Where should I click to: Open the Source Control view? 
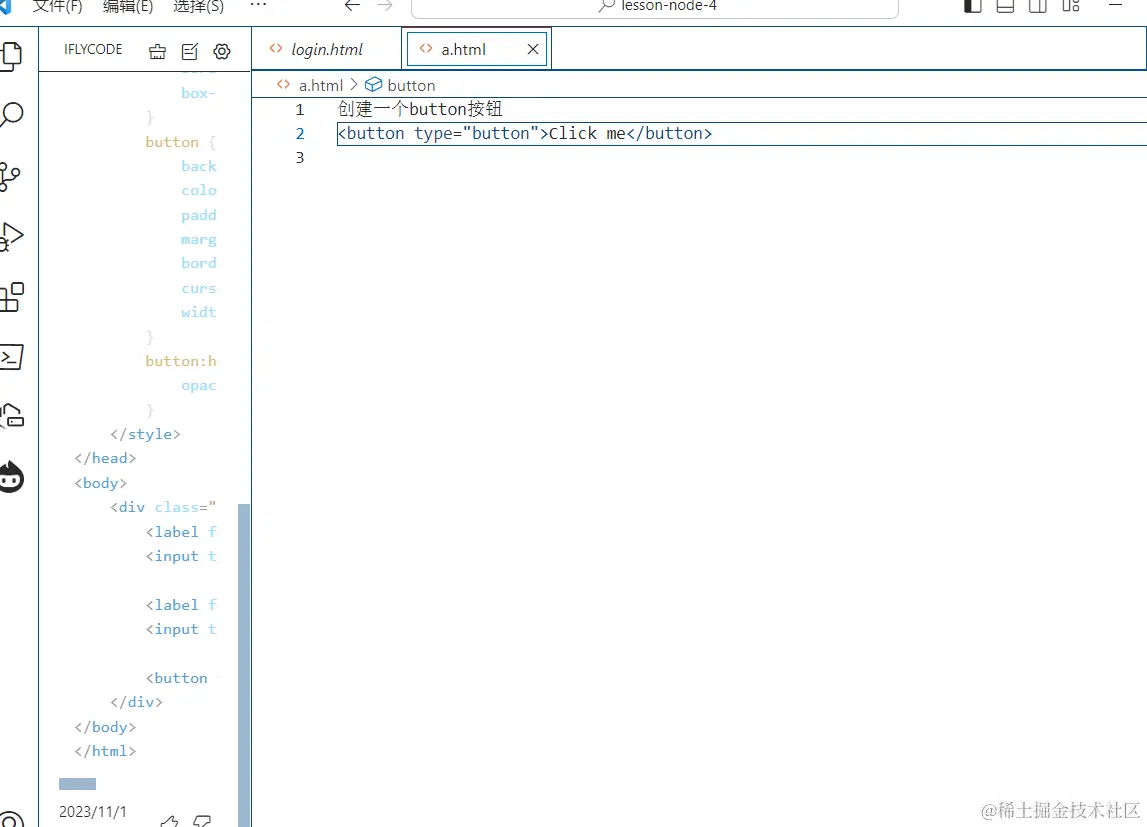click(x=10, y=176)
